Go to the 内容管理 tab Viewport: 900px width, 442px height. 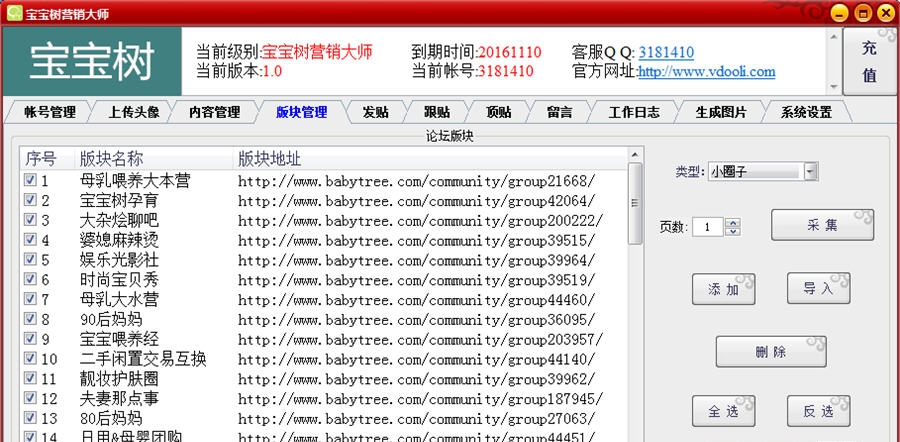pyautogui.click(x=214, y=112)
